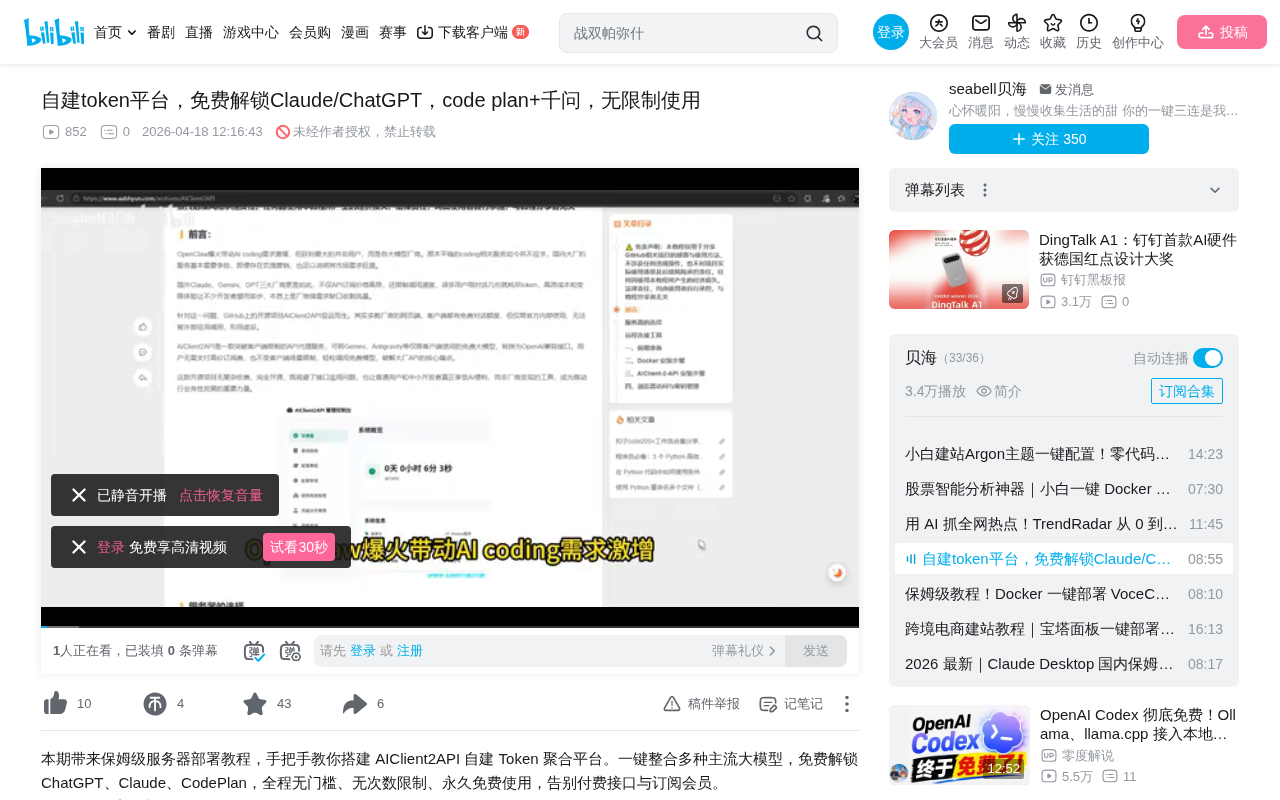The image size is (1280, 800).
Task: Click the video player area
Action: pyautogui.click(x=450, y=398)
